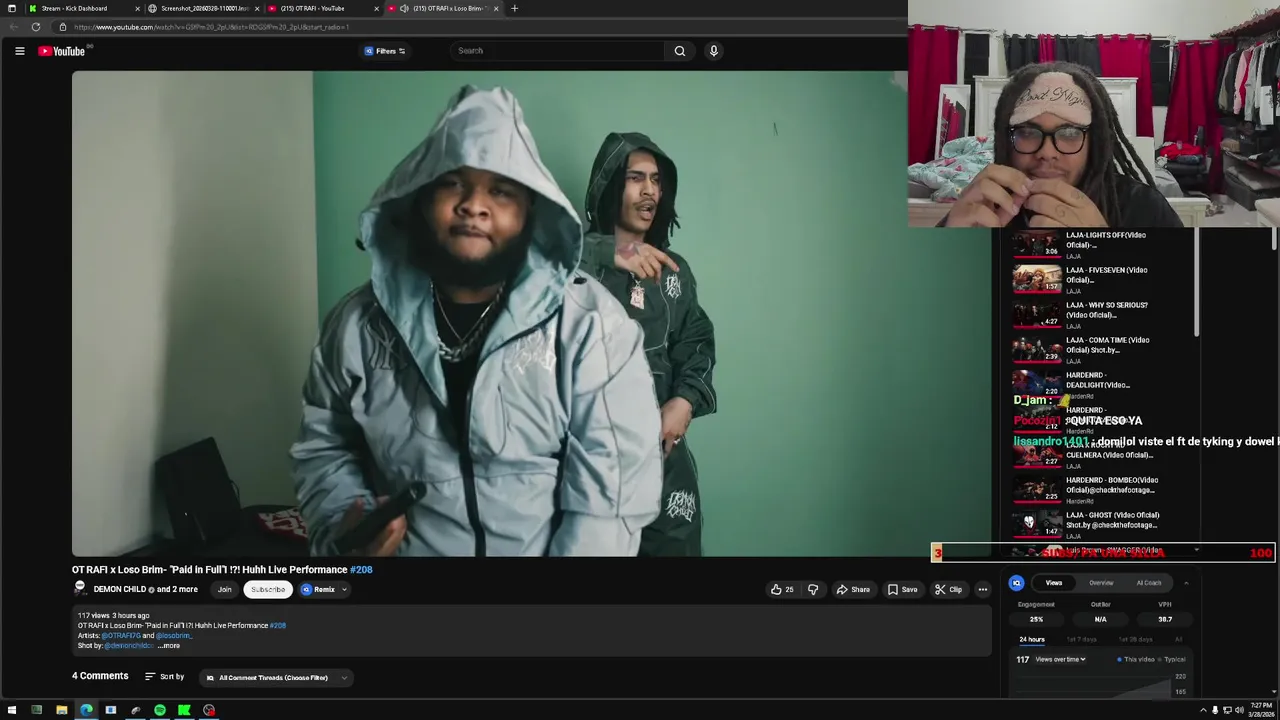Viewport: 1280px width, 720px height.
Task: Open Sort by comments menu
Action: click(165, 677)
